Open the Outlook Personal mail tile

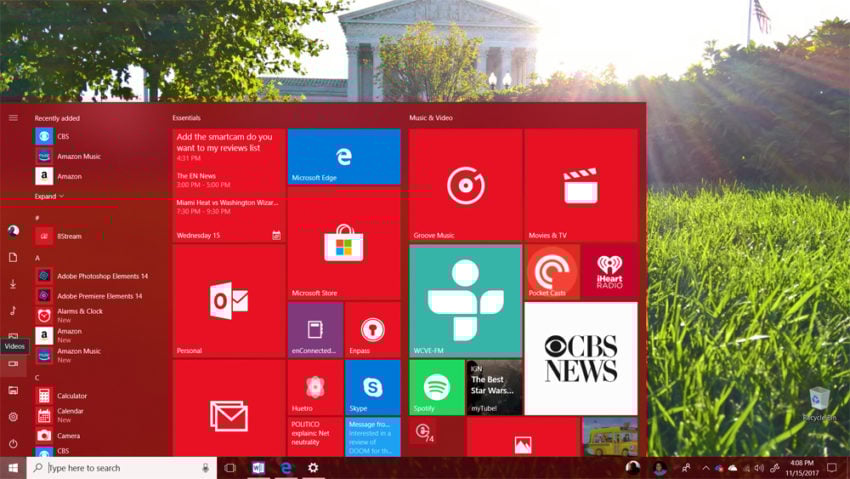point(229,301)
